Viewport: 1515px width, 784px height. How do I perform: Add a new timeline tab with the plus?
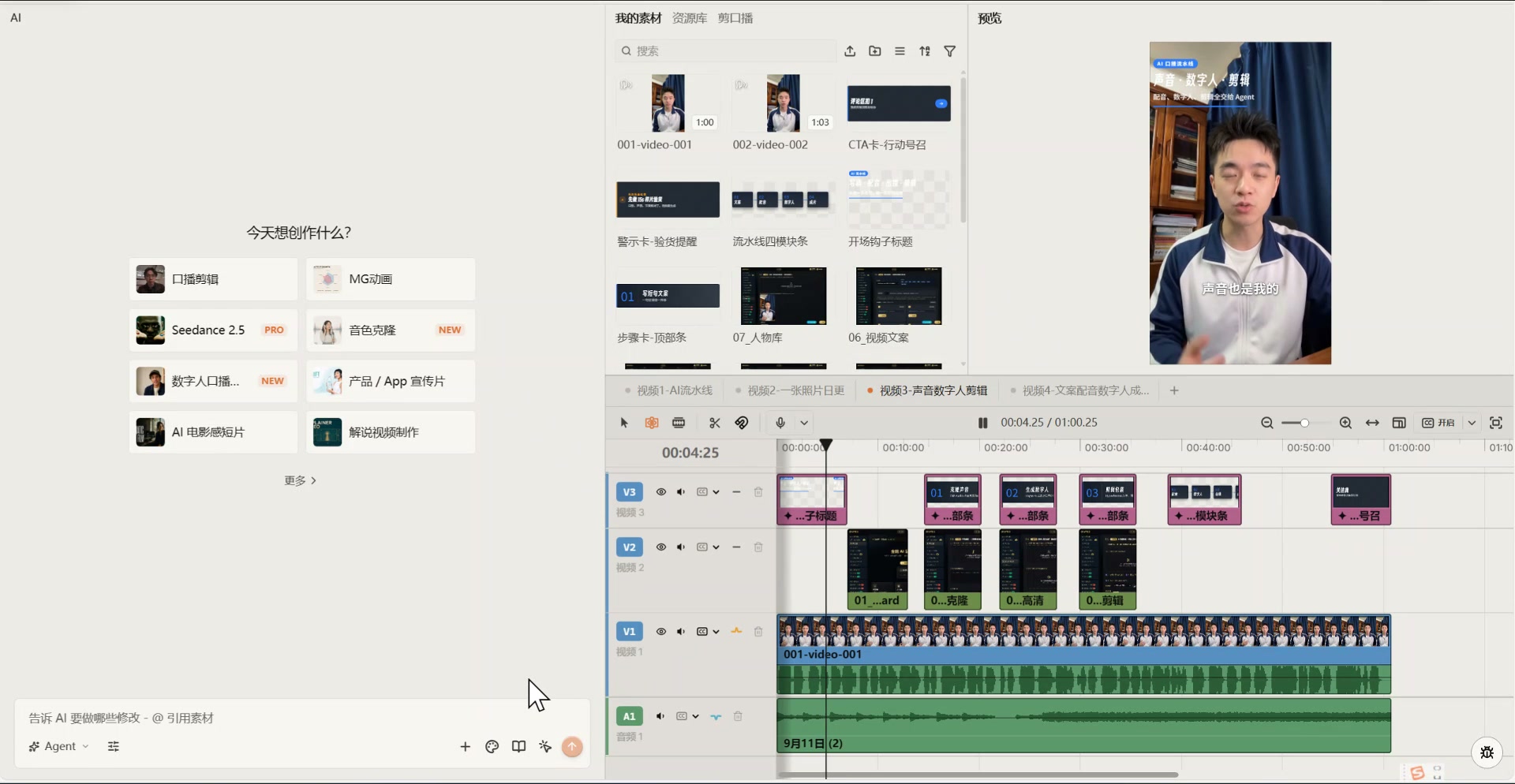[1174, 390]
